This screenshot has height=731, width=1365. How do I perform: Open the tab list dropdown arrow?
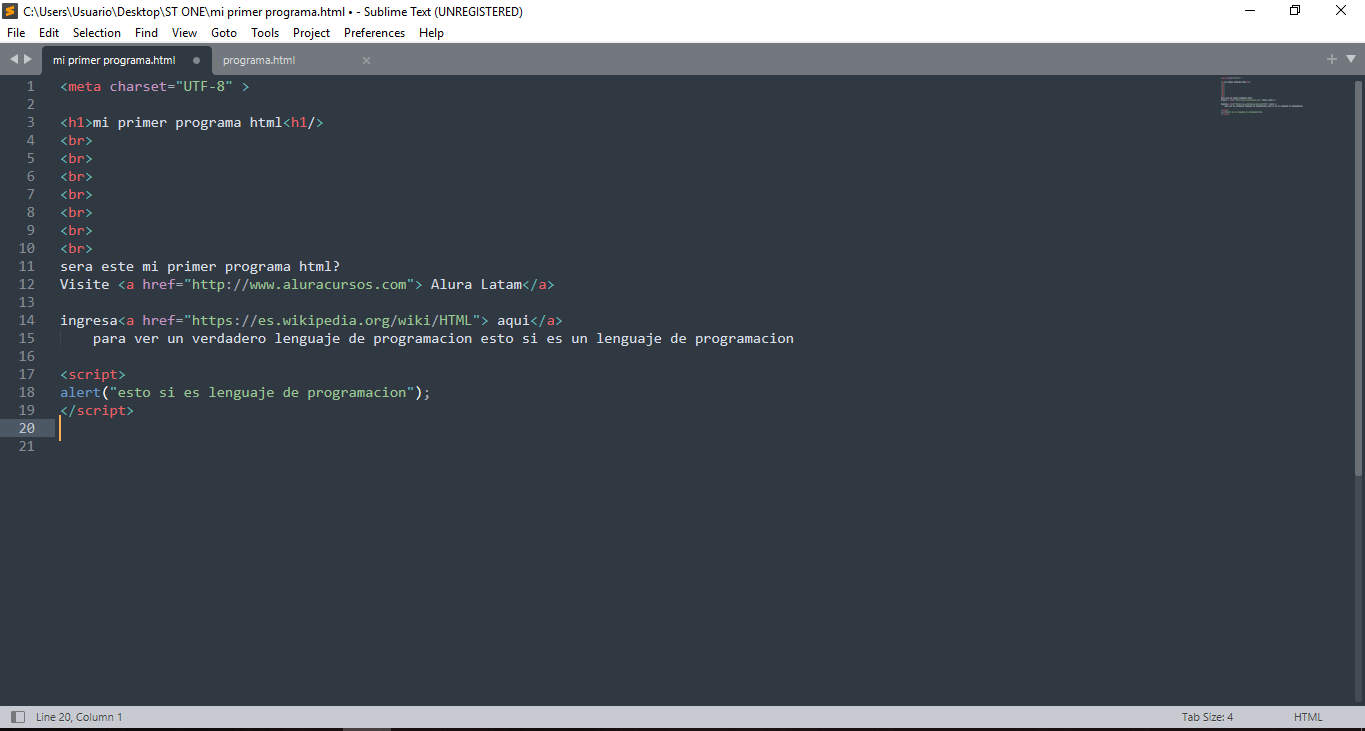1349,60
